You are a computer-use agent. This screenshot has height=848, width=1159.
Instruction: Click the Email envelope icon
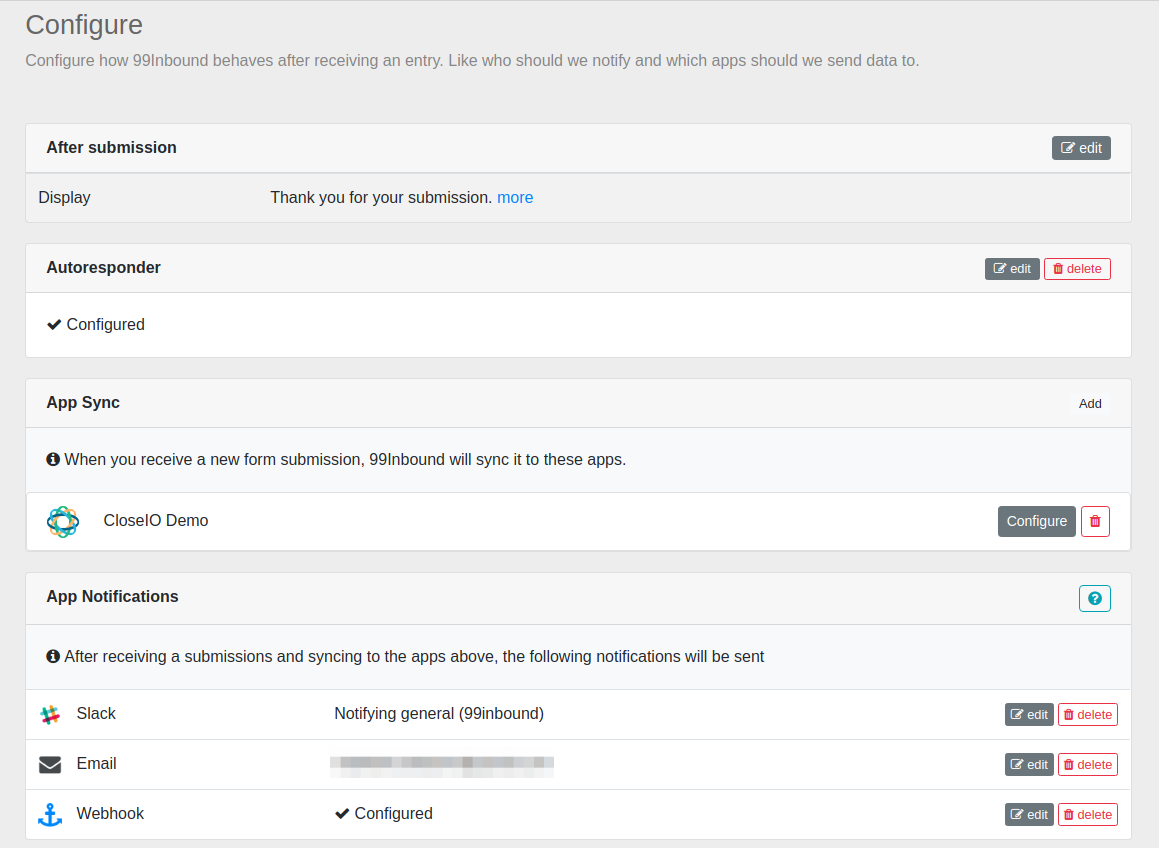coord(50,765)
